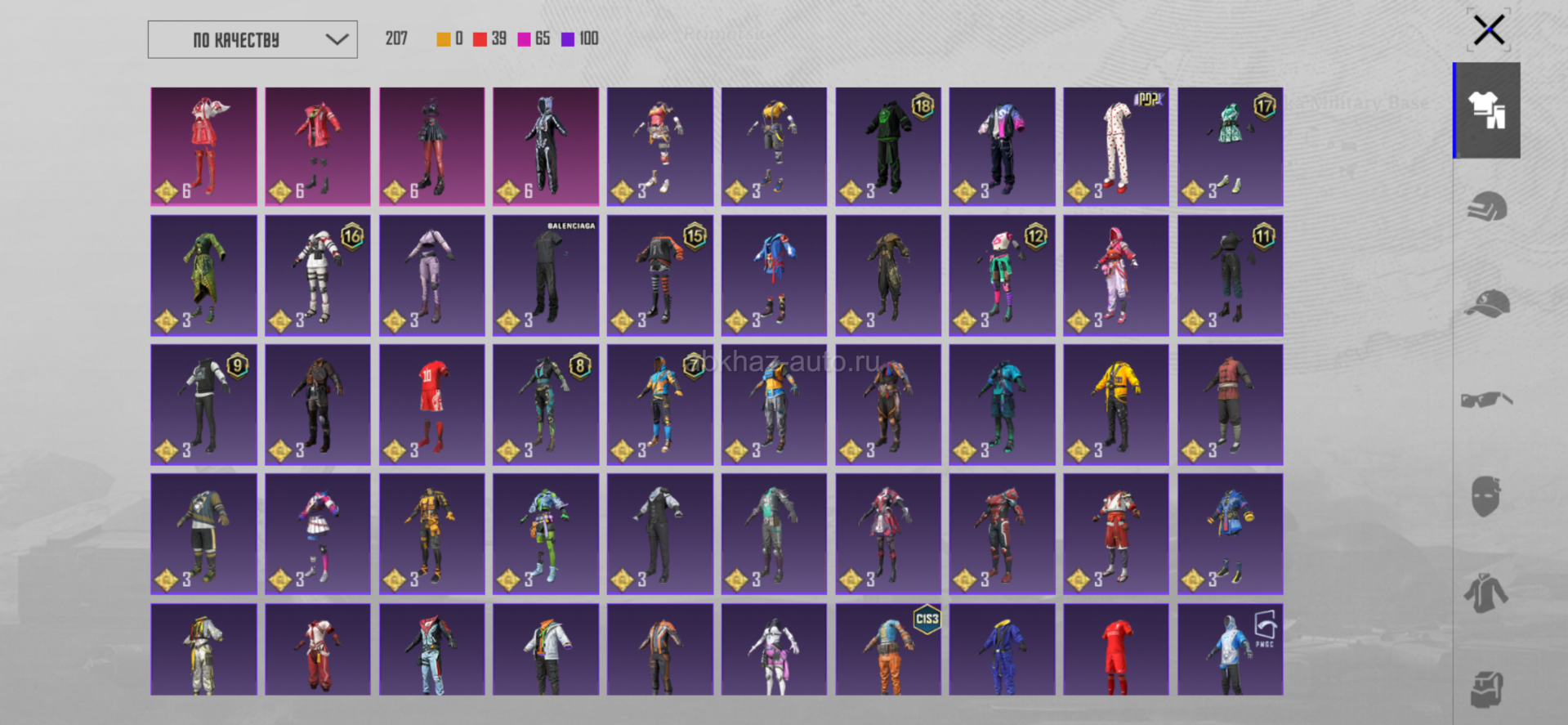The width and height of the screenshot is (1568, 725).
Task: Open the outfits category in sidebar
Action: 1486,110
